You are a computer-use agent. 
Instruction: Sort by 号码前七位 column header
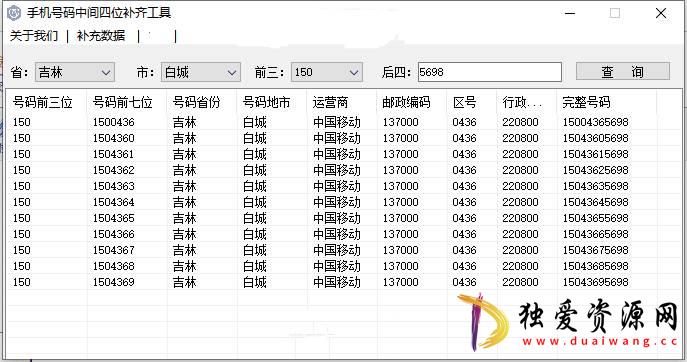coord(122,103)
